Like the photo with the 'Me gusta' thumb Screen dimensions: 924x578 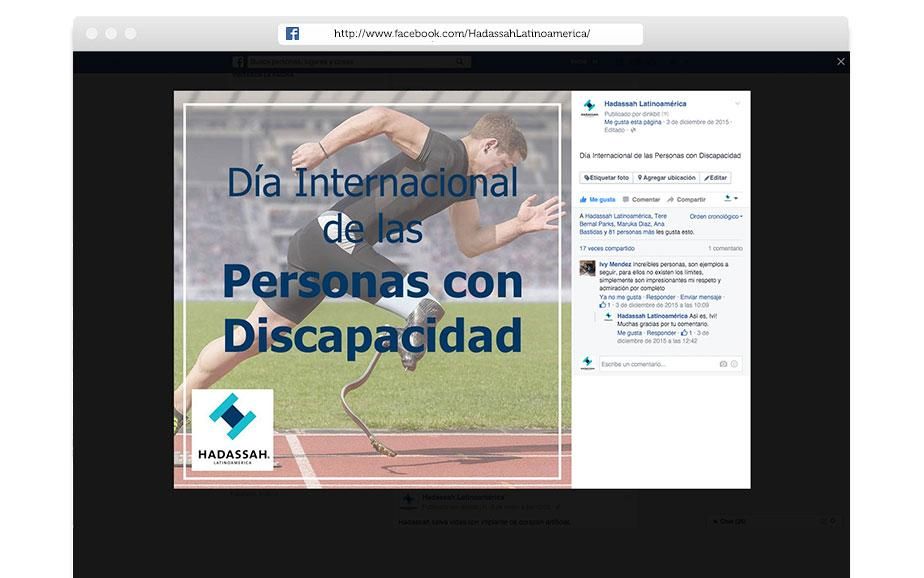click(x=598, y=200)
